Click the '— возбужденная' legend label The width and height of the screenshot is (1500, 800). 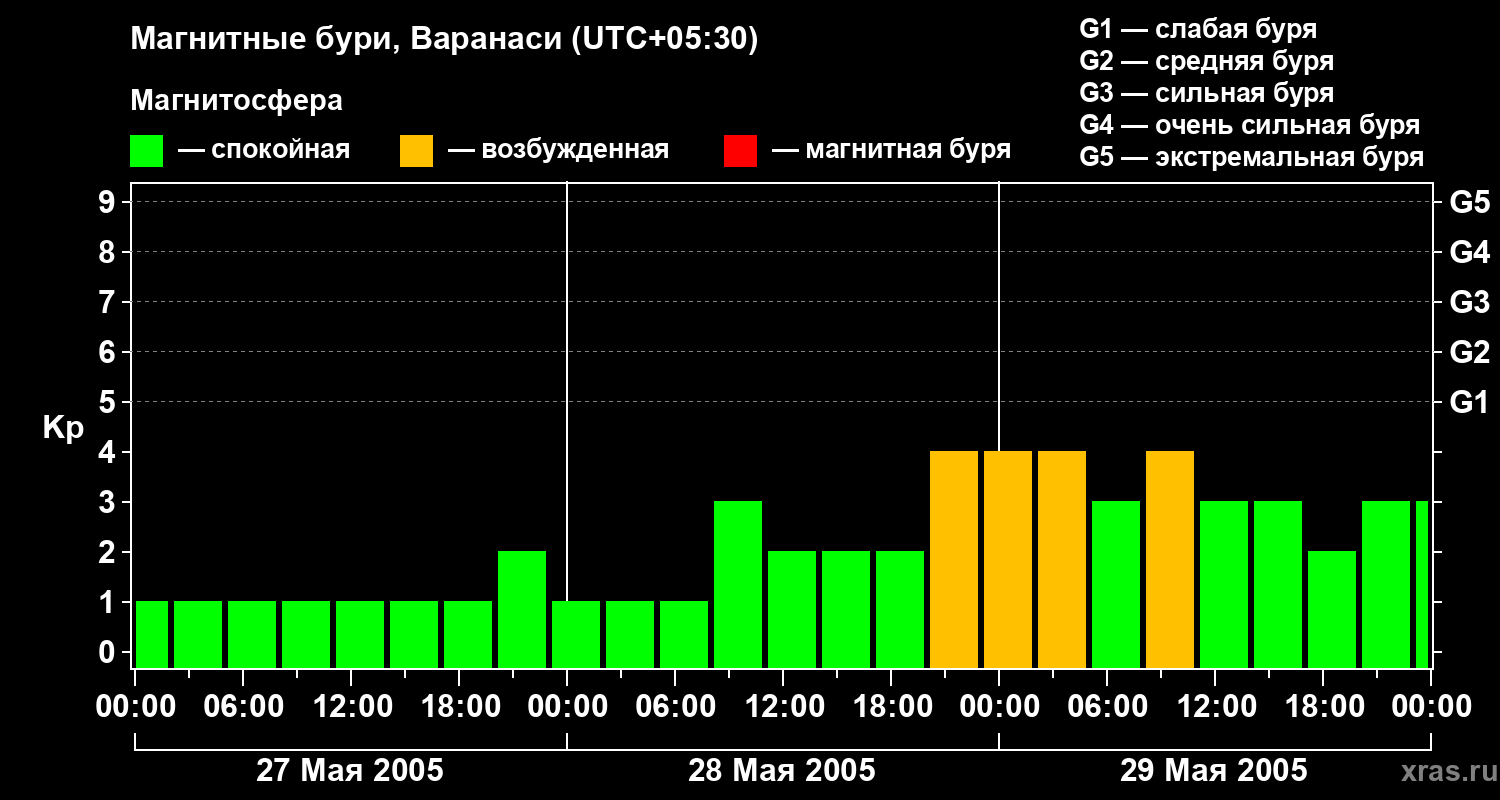pyautogui.click(x=559, y=150)
